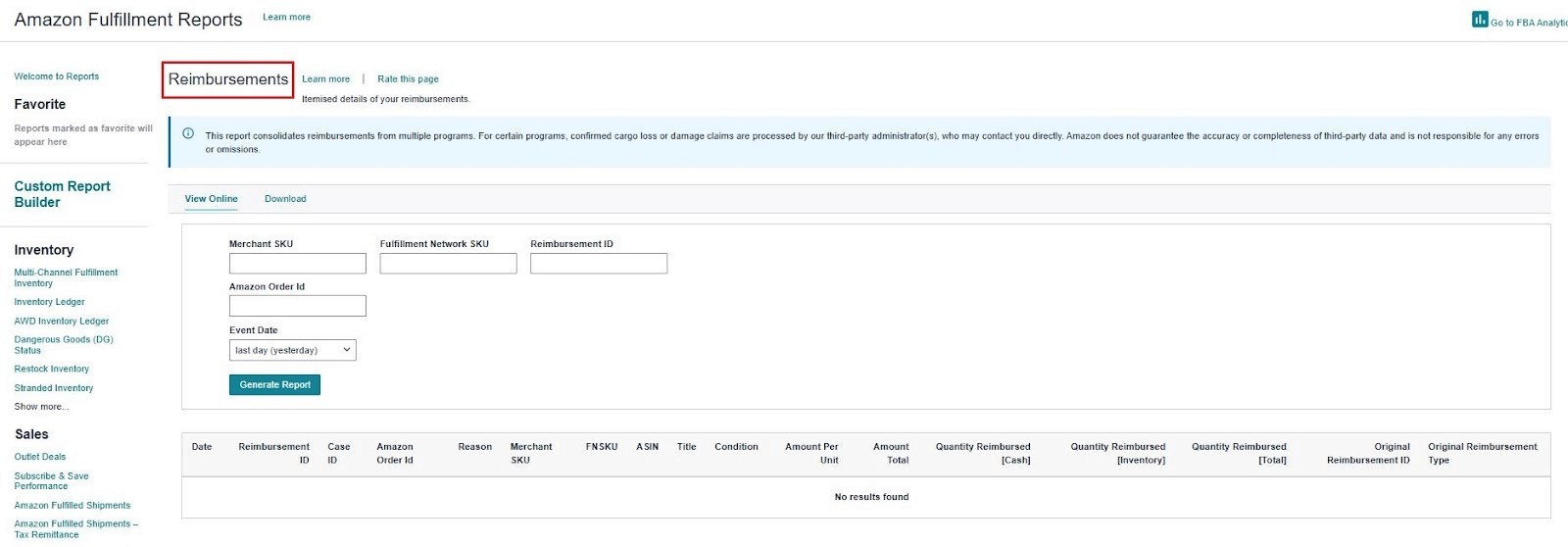Click Quantity Reimbursed [Cash] column header
1568x547 pixels.
(983, 454)
